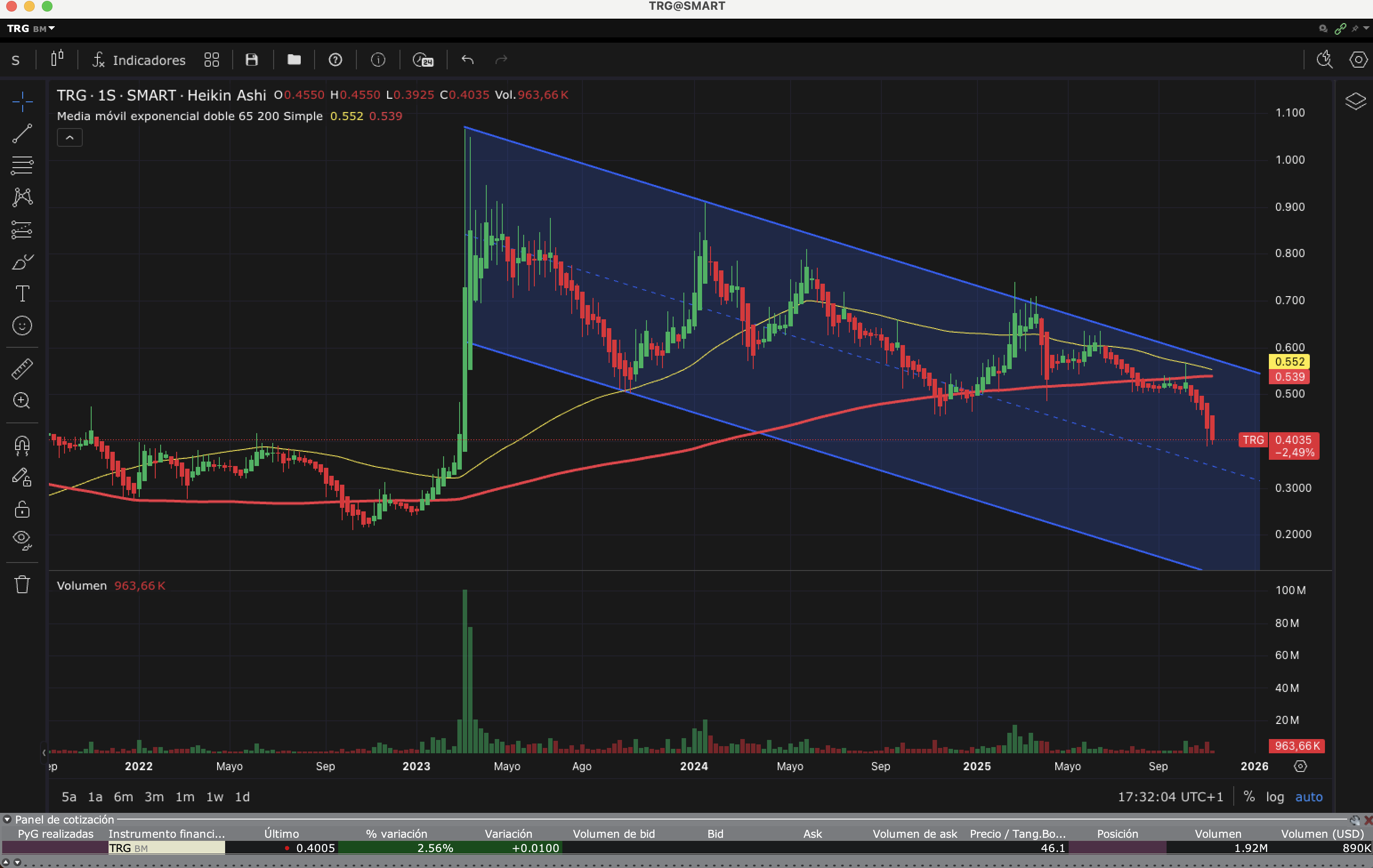Hide all drawings with eye icon
Screen dimensions: 1373x868
coord(22,539)
